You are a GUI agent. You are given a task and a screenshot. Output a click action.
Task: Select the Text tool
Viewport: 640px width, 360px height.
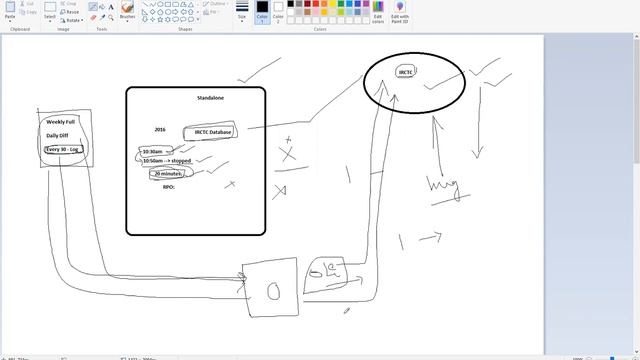111,7
